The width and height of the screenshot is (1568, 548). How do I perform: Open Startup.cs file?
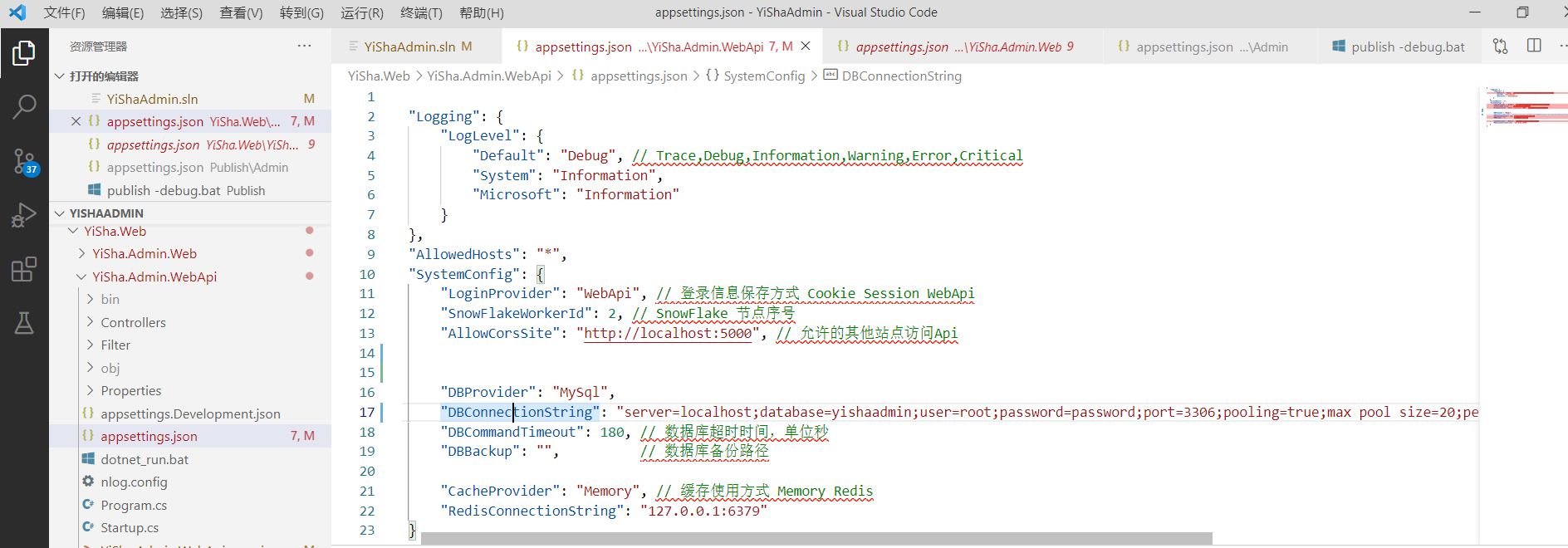[190, 527]
